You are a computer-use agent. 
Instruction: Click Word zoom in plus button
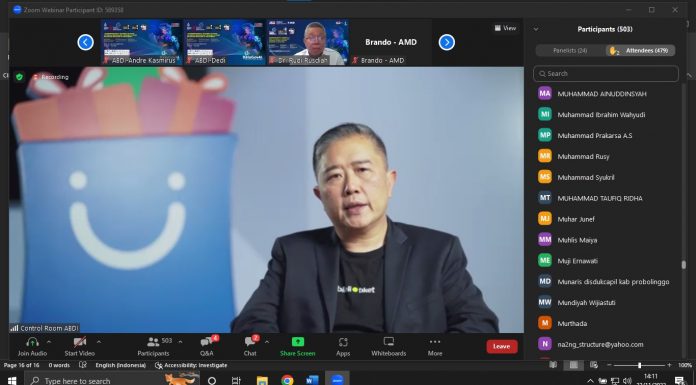point(669,365)
